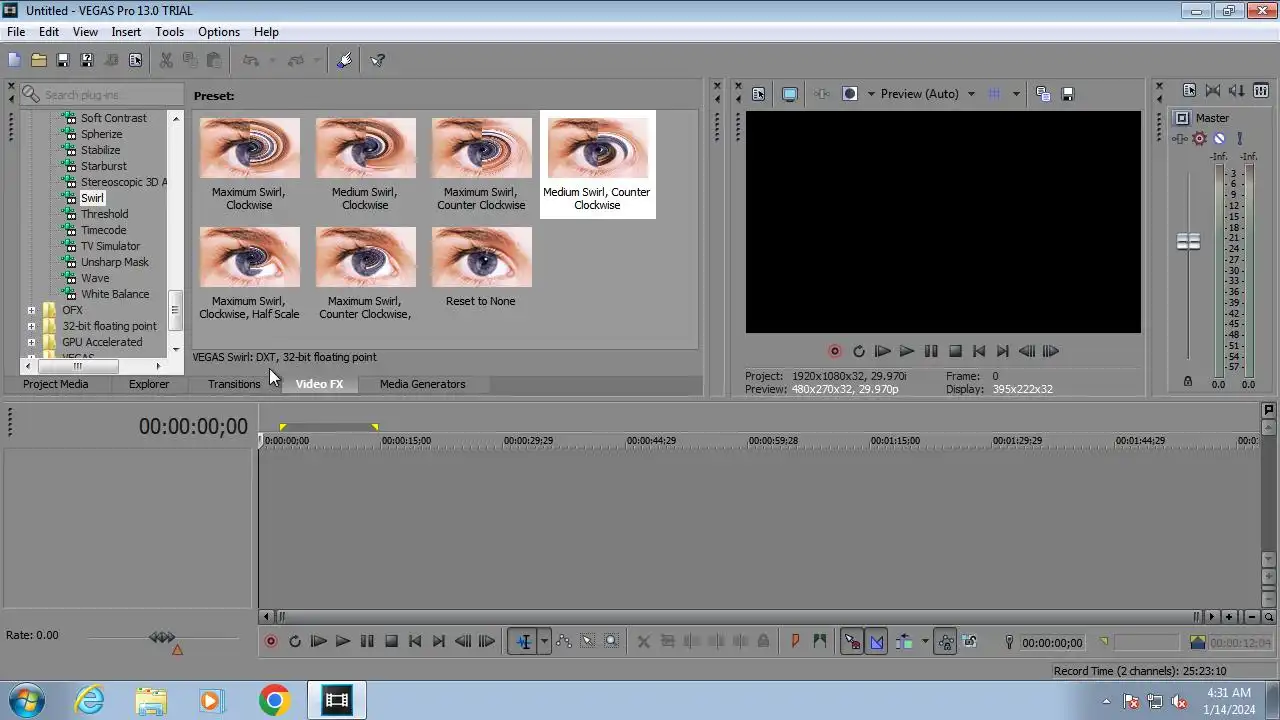Switch to the Project Media tab
This screenshot has width=1280, height=720.
click(56, 384)
